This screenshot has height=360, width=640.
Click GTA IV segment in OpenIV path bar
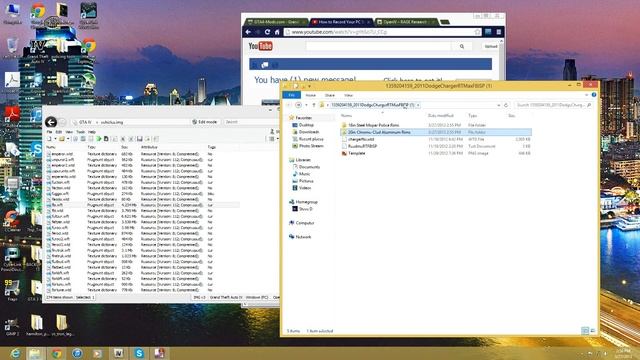[85, 122]
